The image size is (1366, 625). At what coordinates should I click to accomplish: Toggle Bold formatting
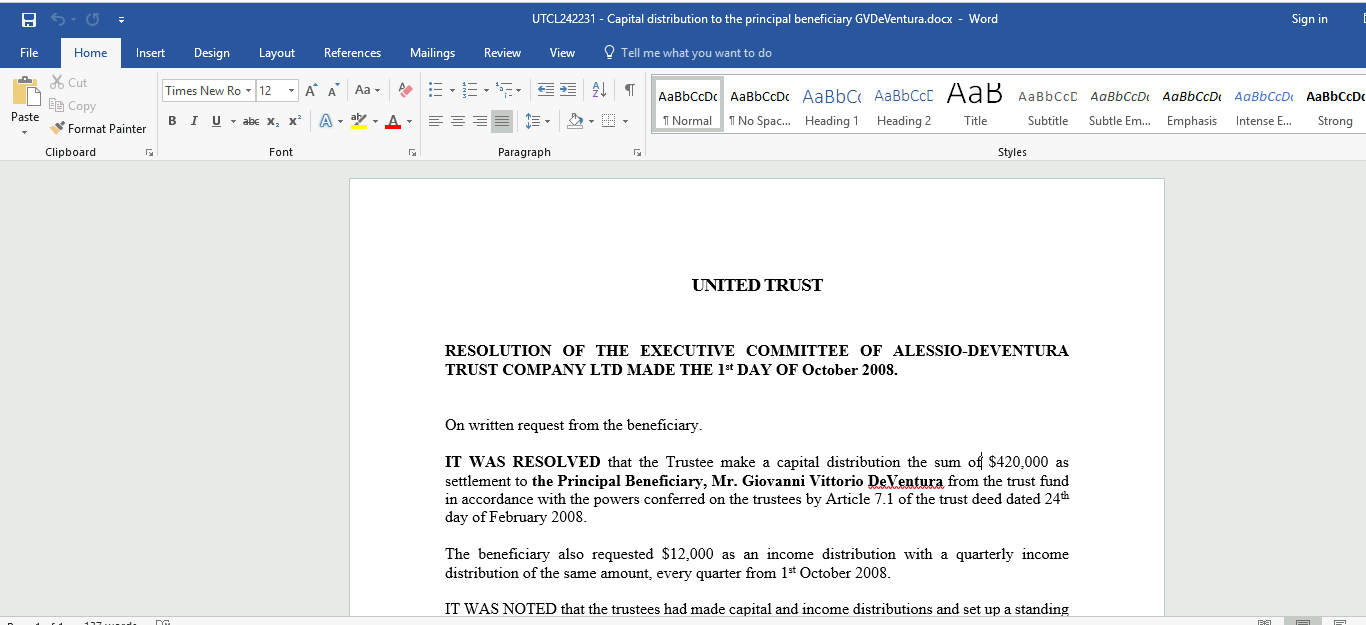coord(172,121)
